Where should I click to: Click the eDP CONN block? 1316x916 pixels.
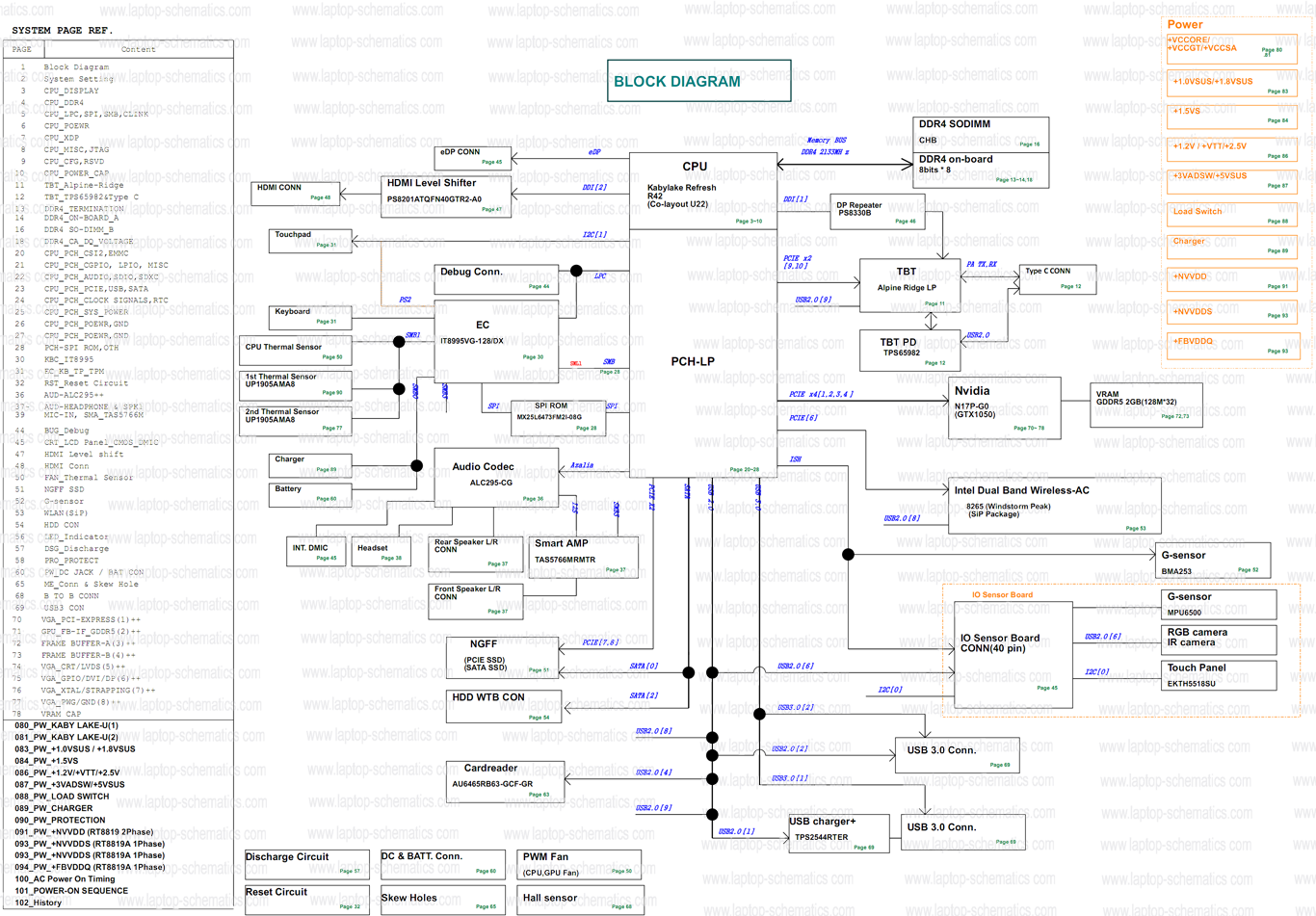coord(472,159)
